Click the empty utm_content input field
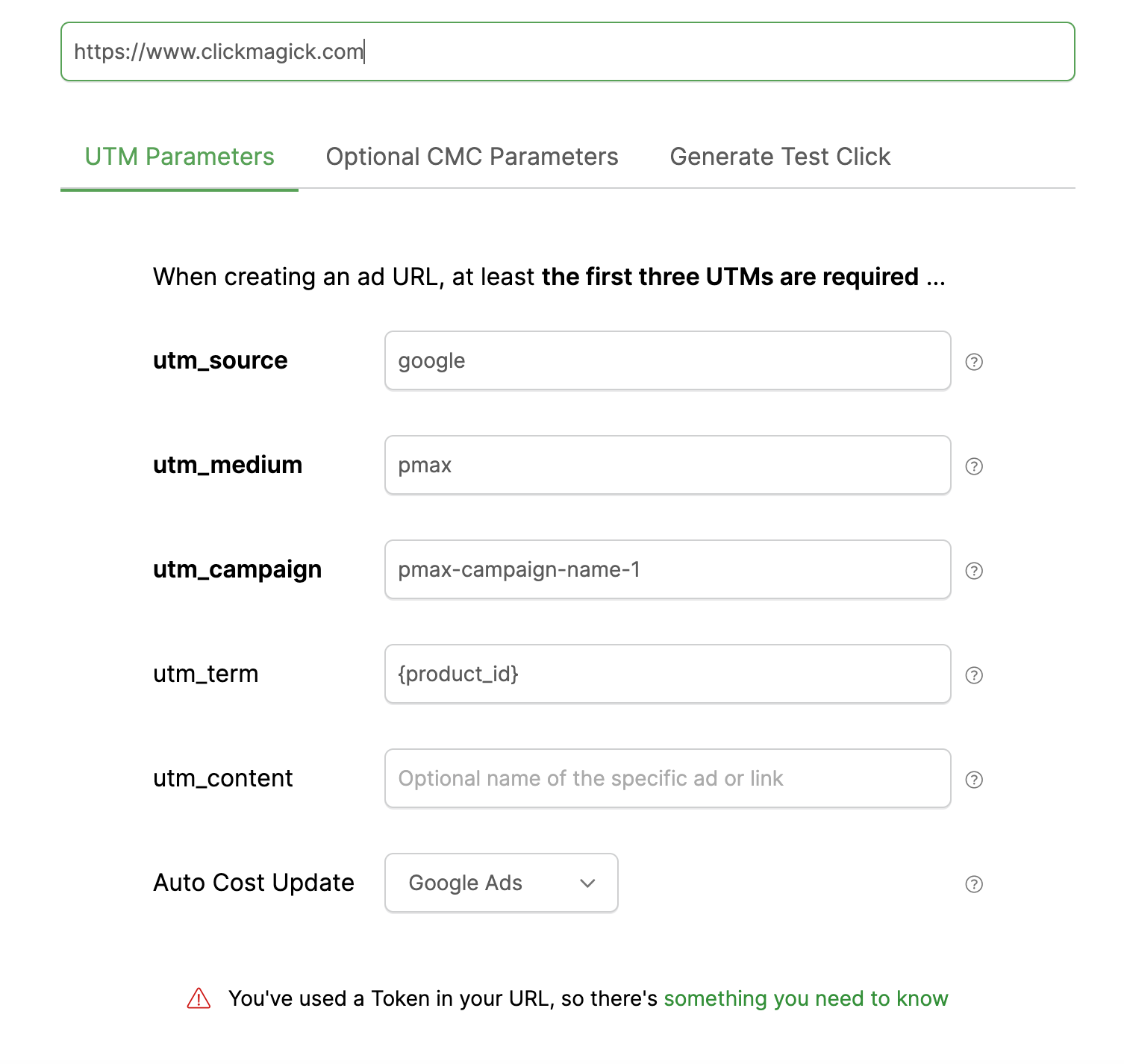1124x1064 pixels. [667, 778]
